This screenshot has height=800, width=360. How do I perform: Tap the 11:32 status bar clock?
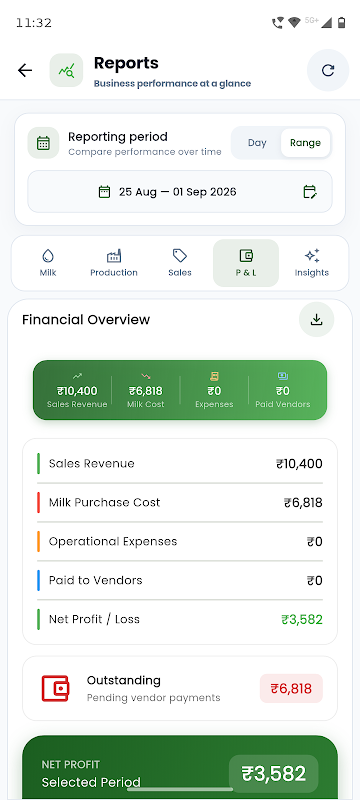point(34,23)
